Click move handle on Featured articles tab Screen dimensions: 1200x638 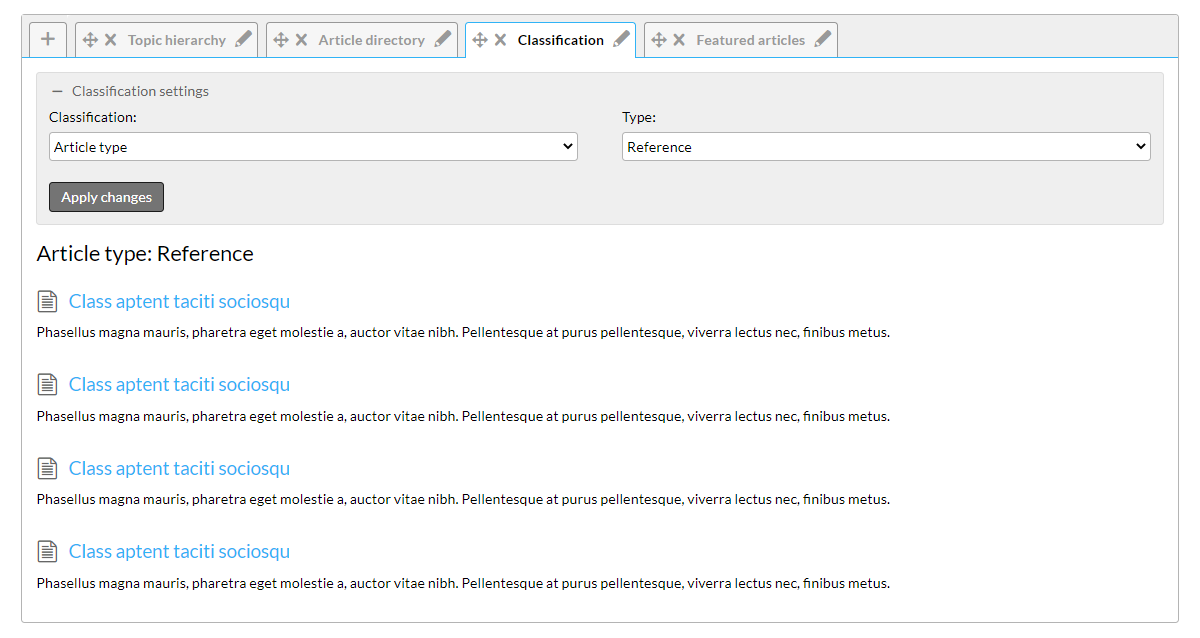pyautogui.click(x=658, y=40)
